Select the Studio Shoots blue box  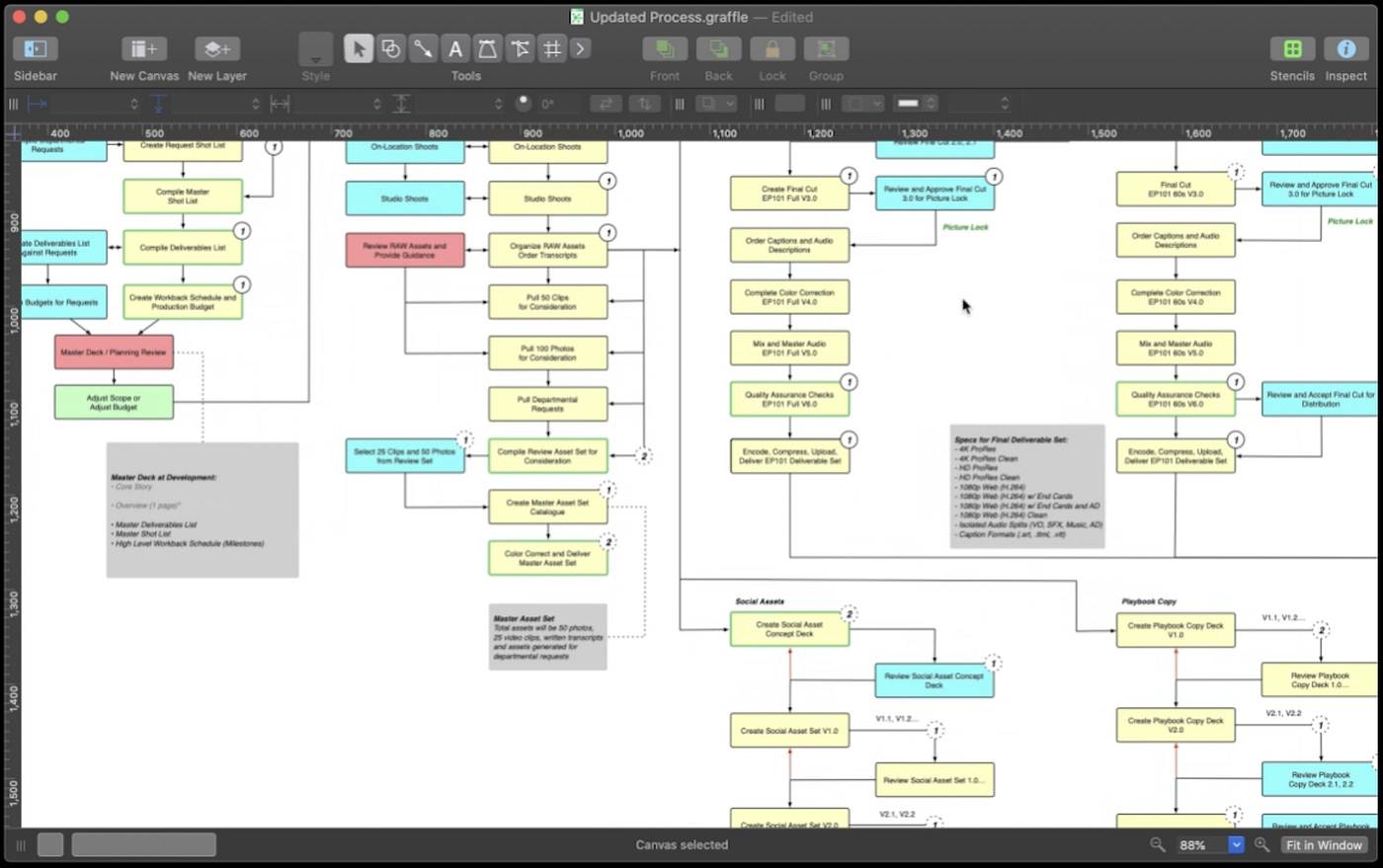point(405,198)
